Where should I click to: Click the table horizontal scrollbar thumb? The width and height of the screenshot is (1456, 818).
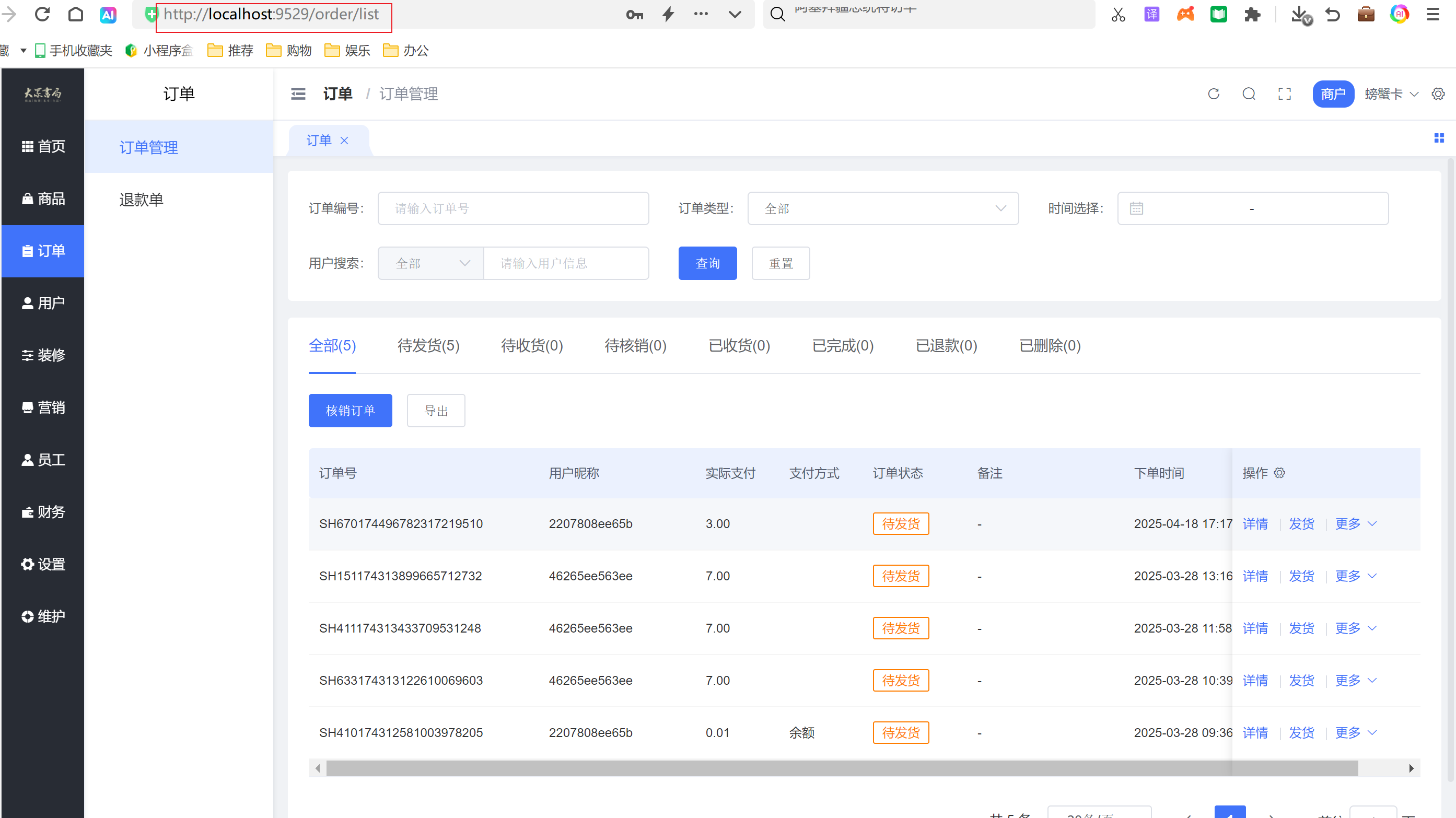point(842,768)
